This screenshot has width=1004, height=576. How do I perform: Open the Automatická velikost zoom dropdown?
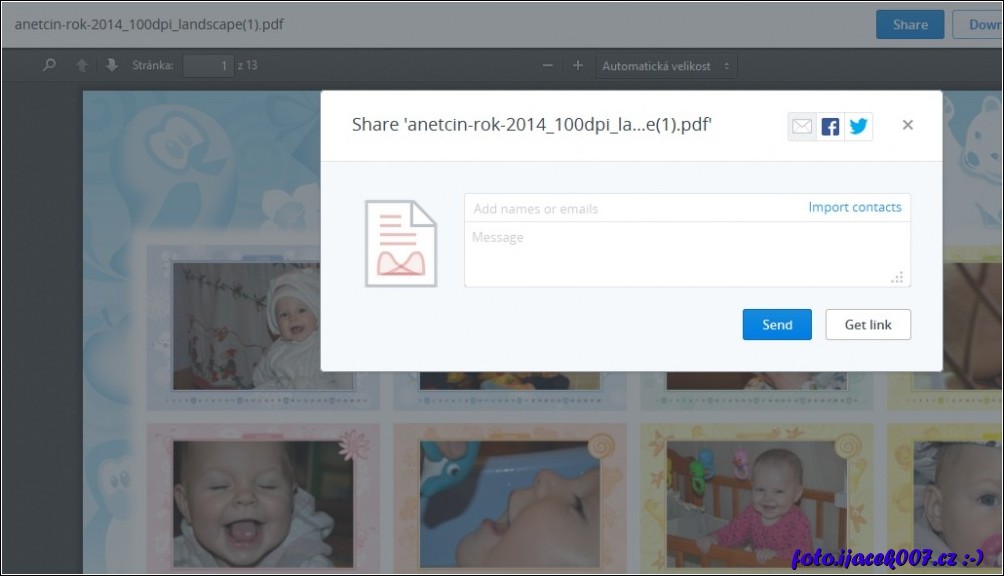click(665, 66)
